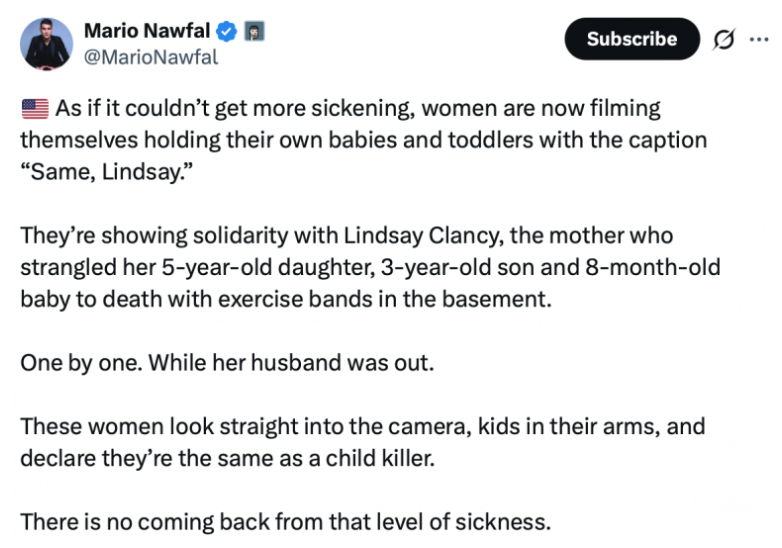Click the line starting "As if it couldn't"
Image resolution: width=782 pixels, height=548 pixels.
(358, 109)
